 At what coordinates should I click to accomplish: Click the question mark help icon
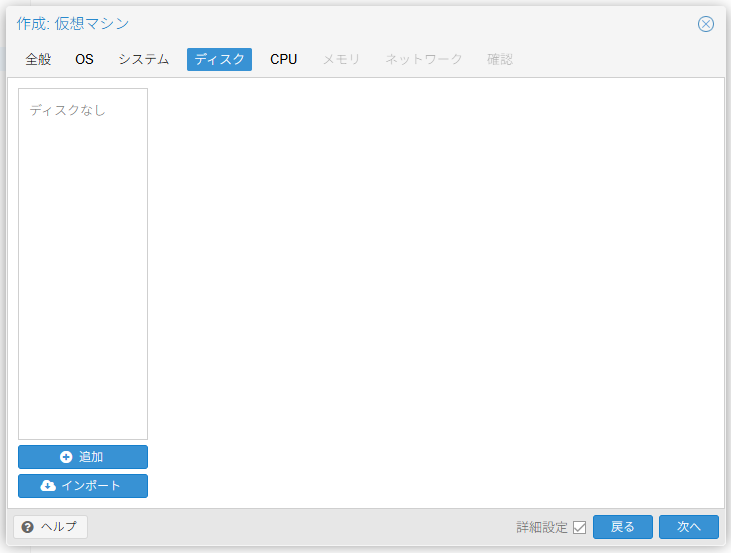click(27, 527)
